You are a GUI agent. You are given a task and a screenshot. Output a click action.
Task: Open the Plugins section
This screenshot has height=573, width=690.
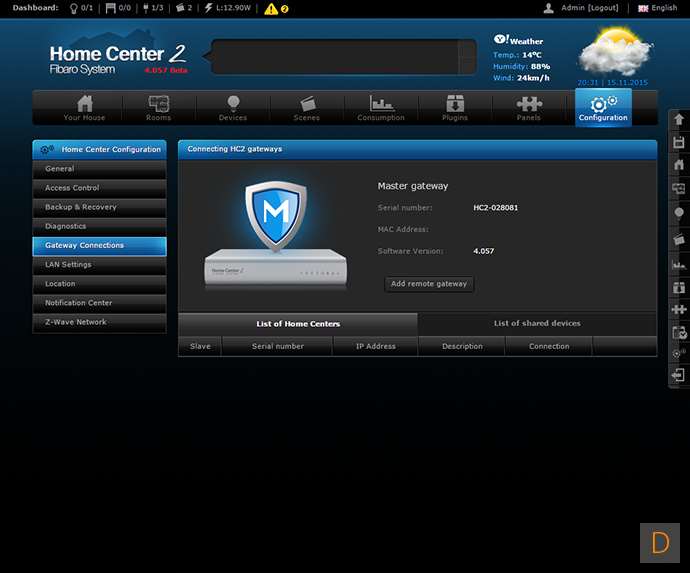click(455, 108)
